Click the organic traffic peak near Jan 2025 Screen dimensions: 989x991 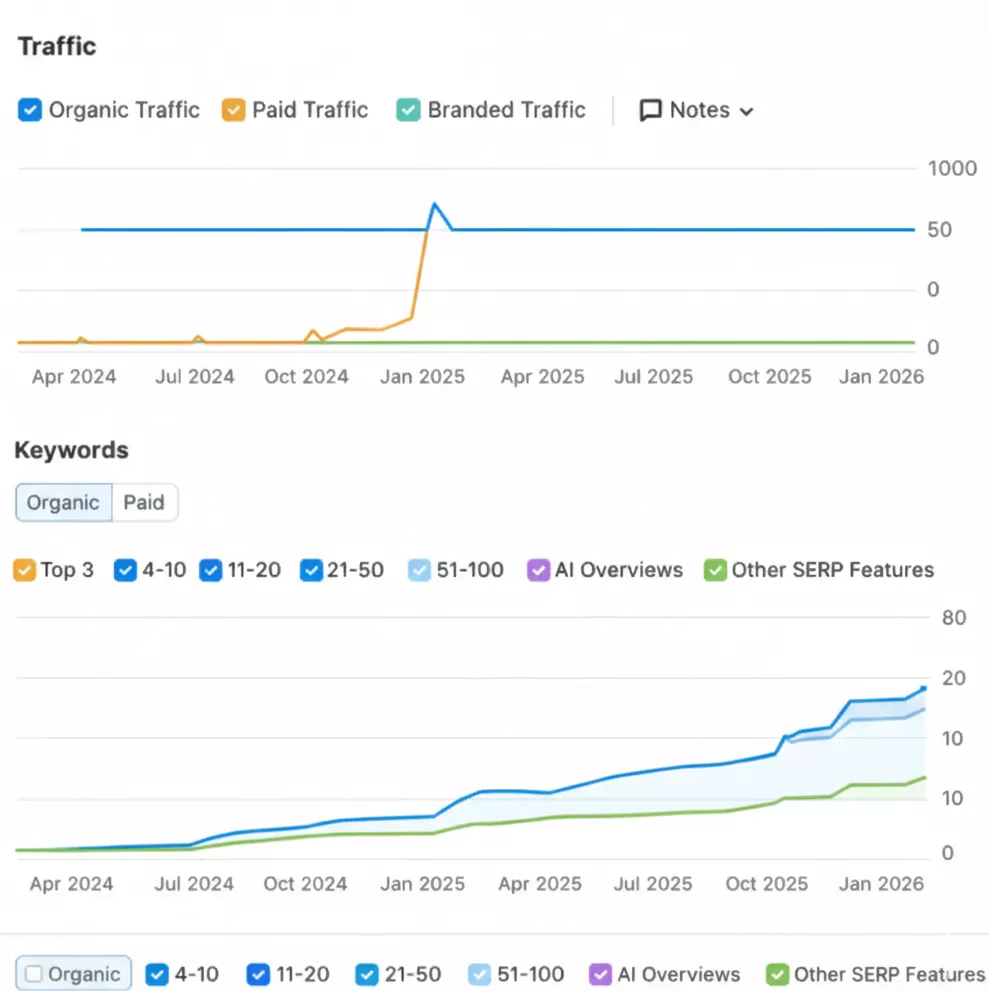434,204
